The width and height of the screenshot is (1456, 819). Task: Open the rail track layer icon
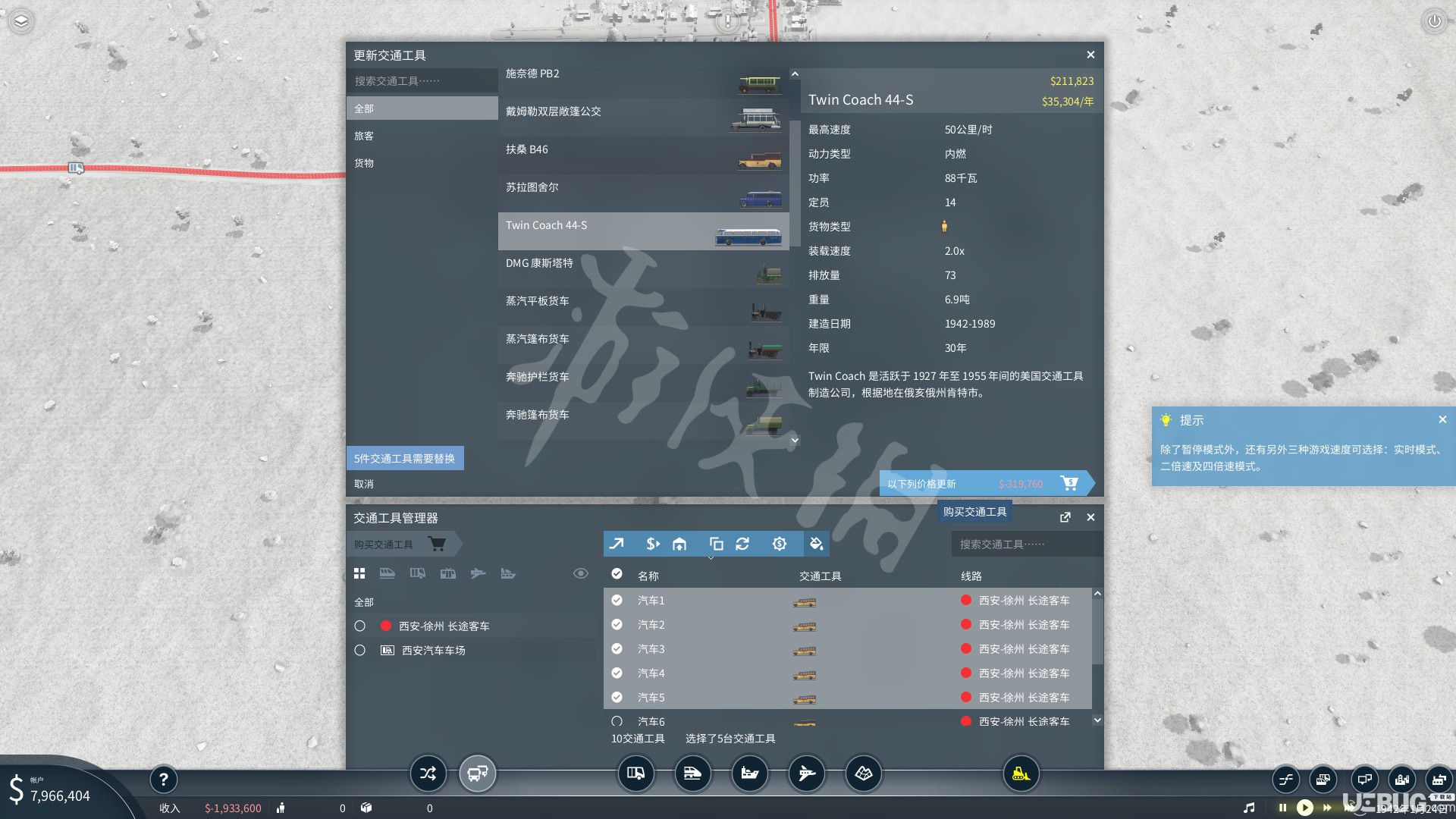[x=1286, y=779]
